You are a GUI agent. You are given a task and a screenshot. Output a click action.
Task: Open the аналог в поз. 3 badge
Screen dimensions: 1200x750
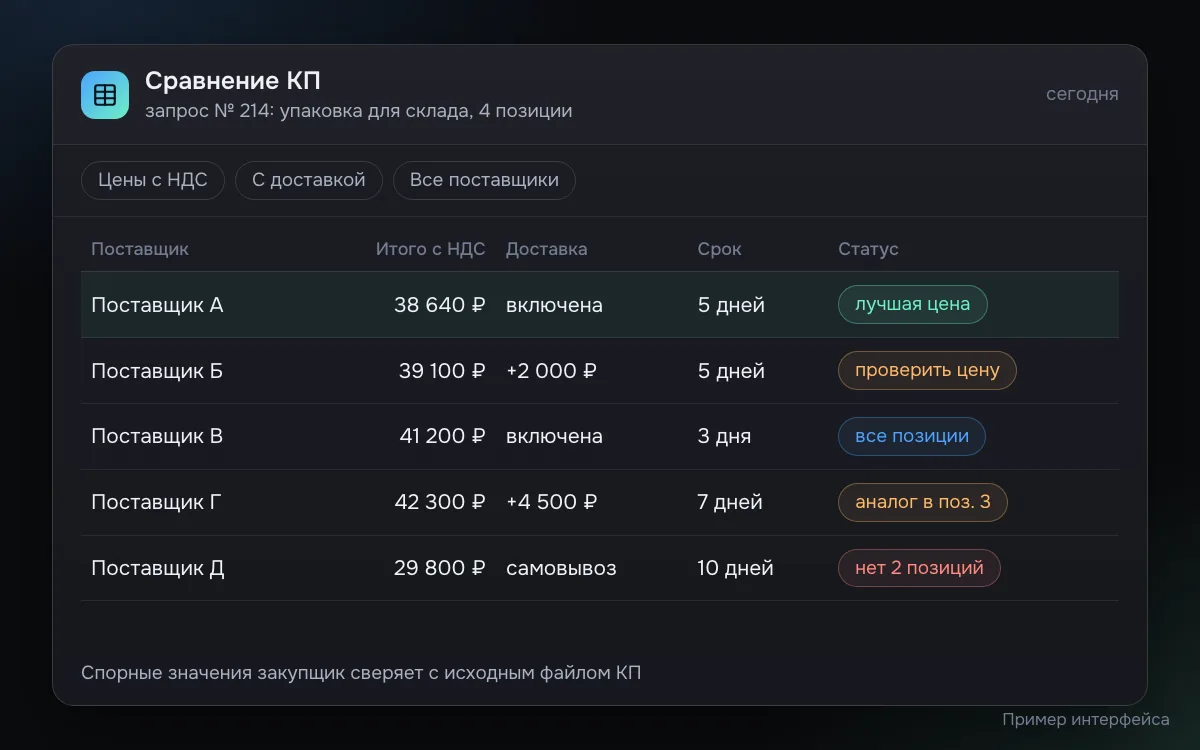point(923,502)
